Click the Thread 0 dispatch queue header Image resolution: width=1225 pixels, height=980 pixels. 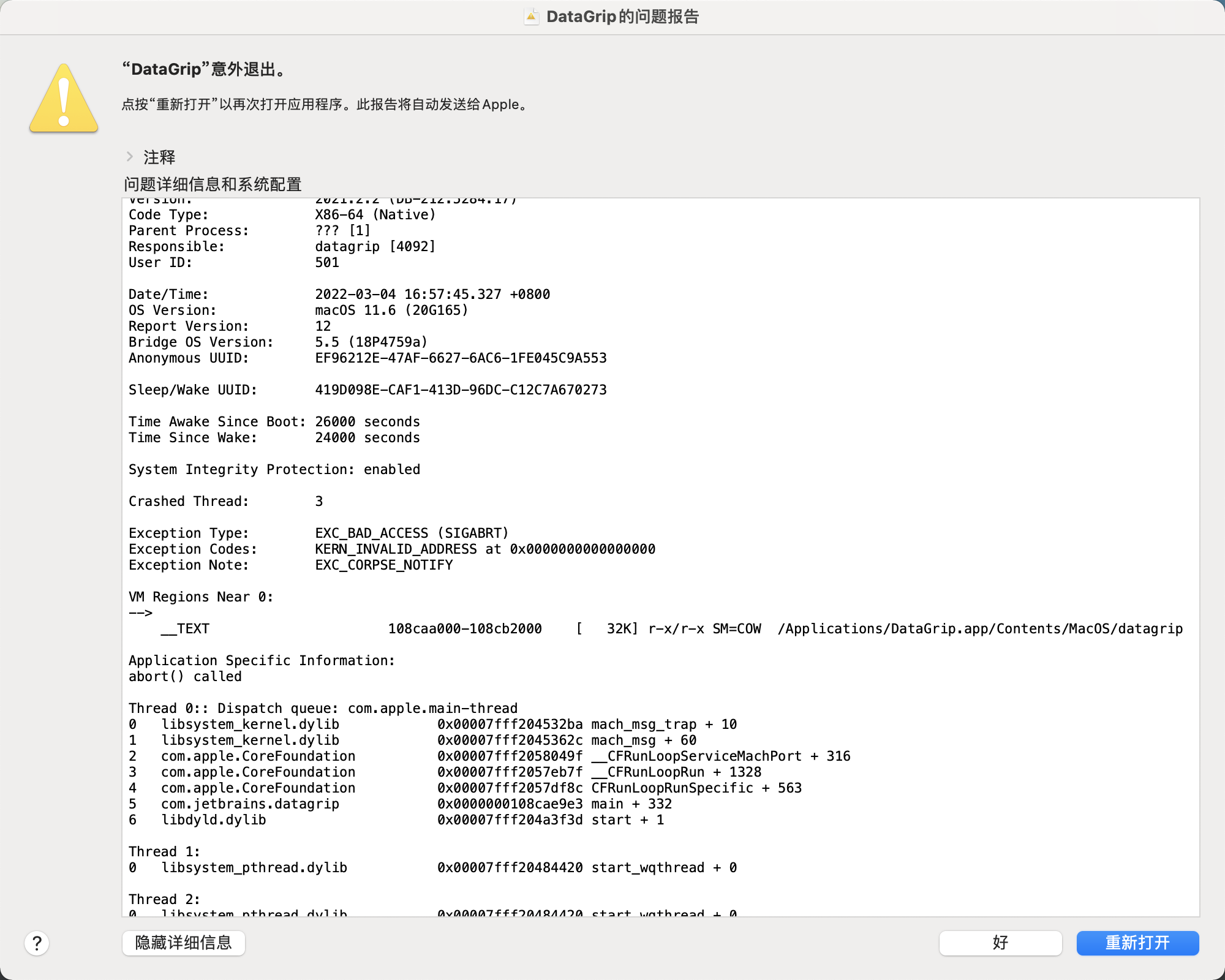pos(323,708)
